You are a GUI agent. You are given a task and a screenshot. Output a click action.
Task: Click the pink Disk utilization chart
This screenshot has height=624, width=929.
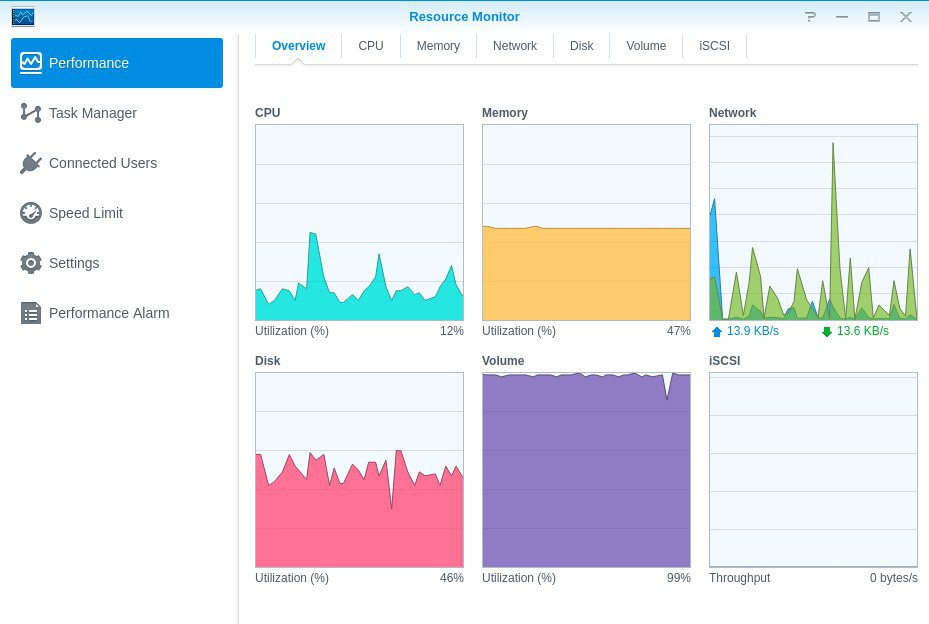click(360, 470)
